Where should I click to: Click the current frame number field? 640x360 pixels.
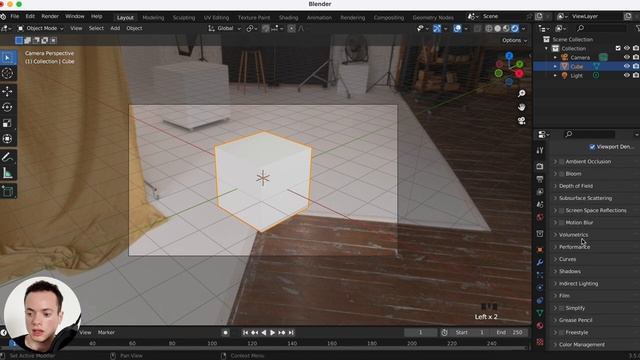tap(420, 333)
